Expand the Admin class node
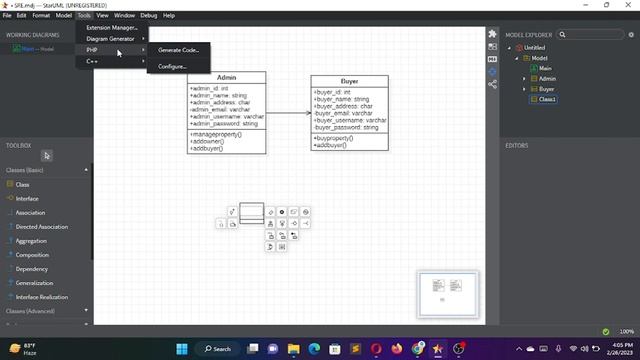The image size is (640, 360). coord(524,79)
